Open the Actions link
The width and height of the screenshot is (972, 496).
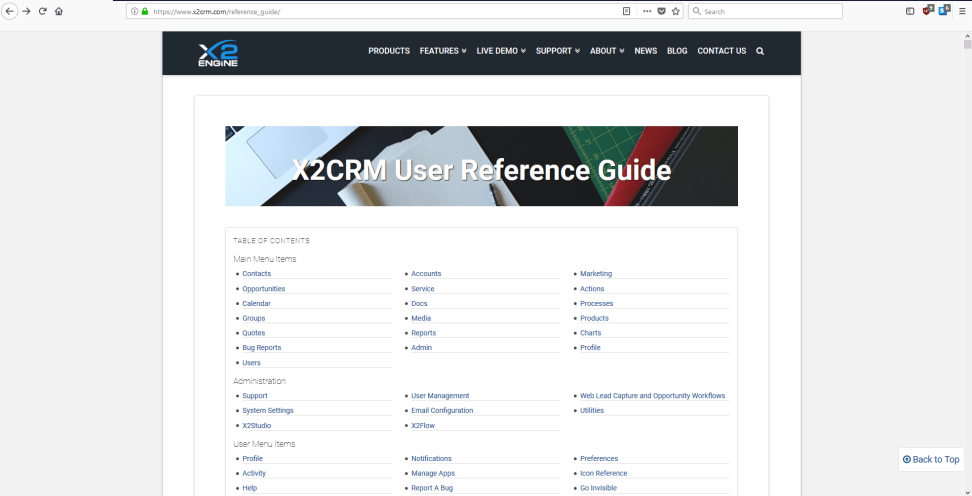pyautogui.click(x=592, y=289)
